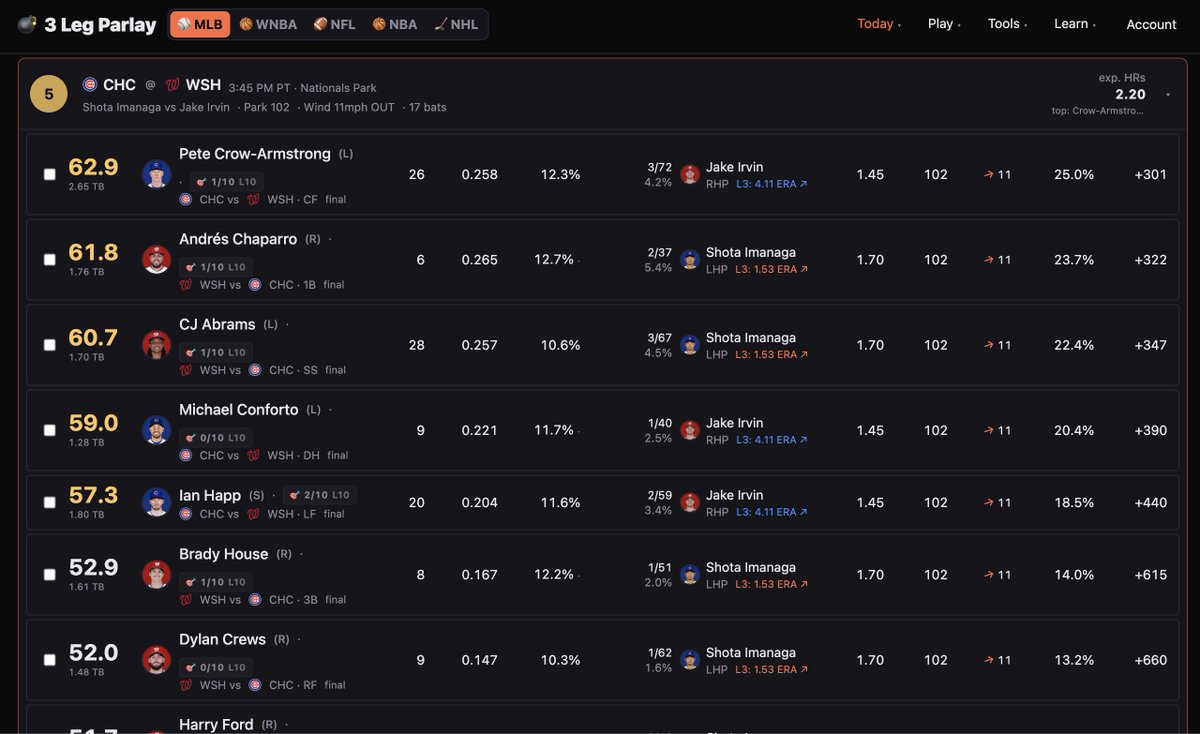Check the Brady House checkbox
1200x734 pixels.
(50, 574)
